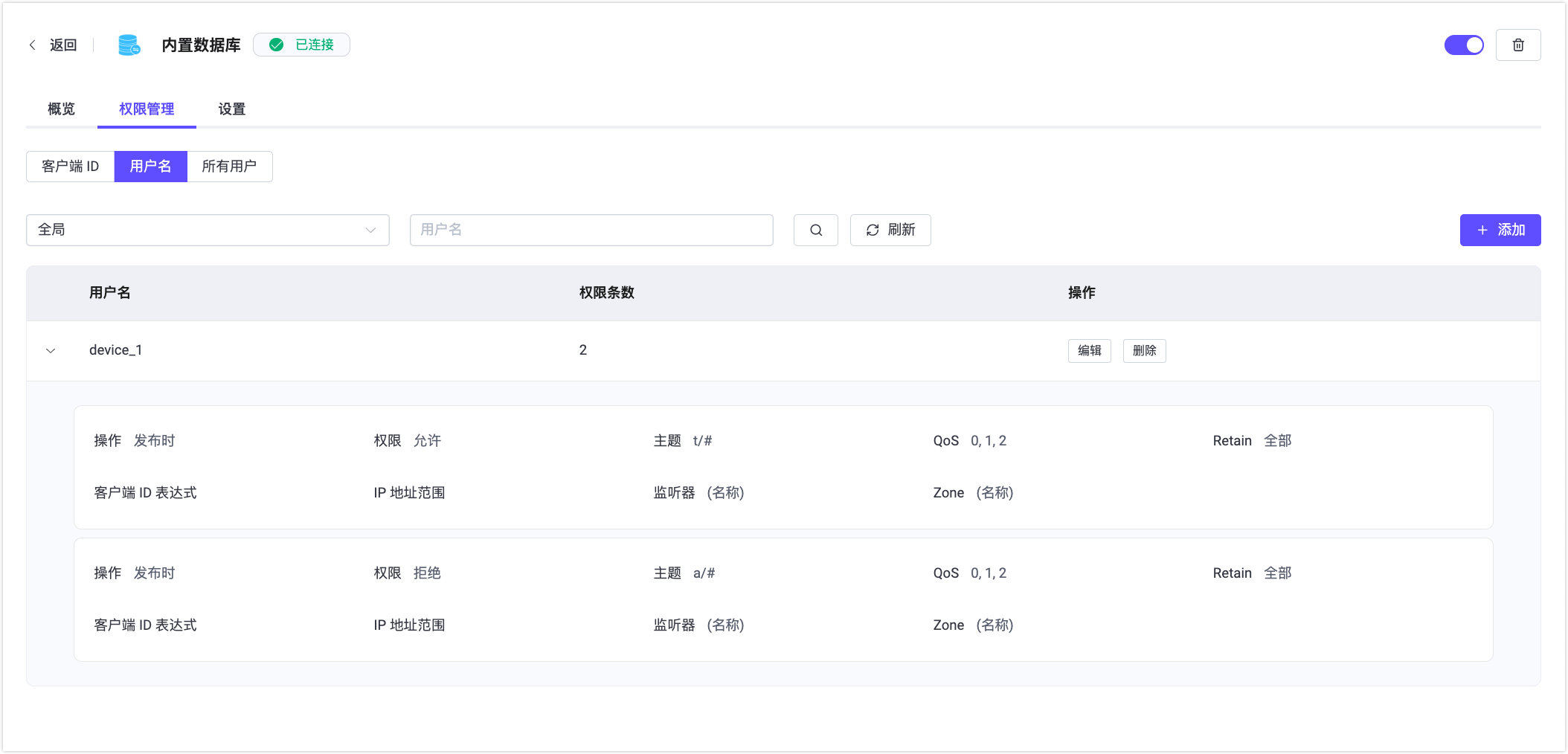The height and width of the screenshot is (754, 1568).
Task: Click the plus icon on 添加 button
Action: [x=1482, y=231]
